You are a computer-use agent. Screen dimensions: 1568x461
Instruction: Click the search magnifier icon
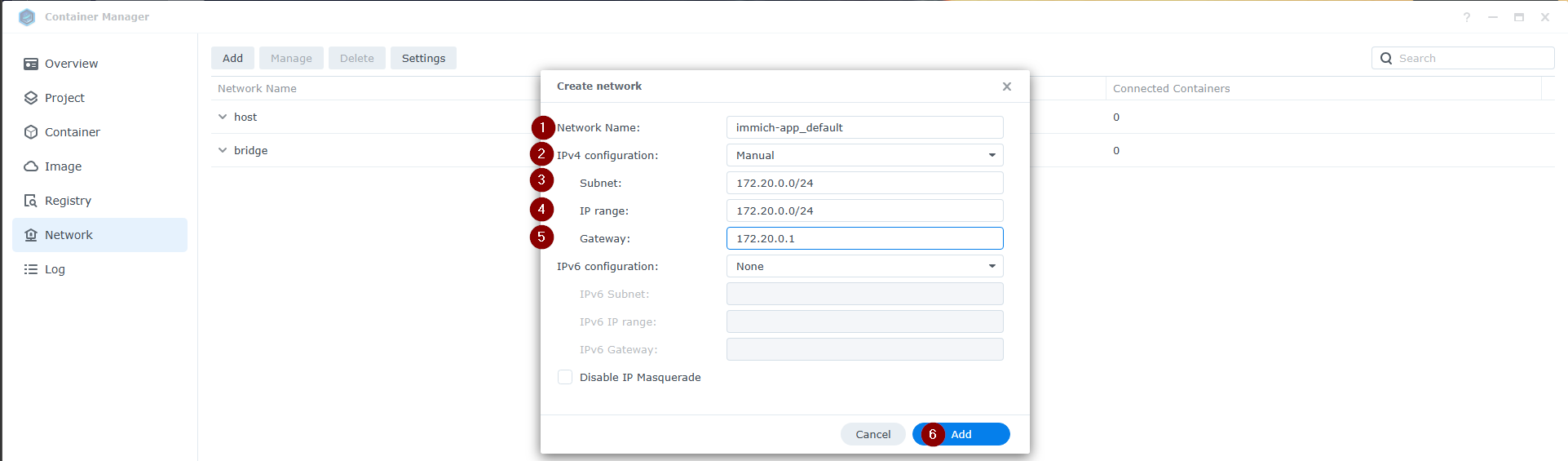(x=1386, y=59)
